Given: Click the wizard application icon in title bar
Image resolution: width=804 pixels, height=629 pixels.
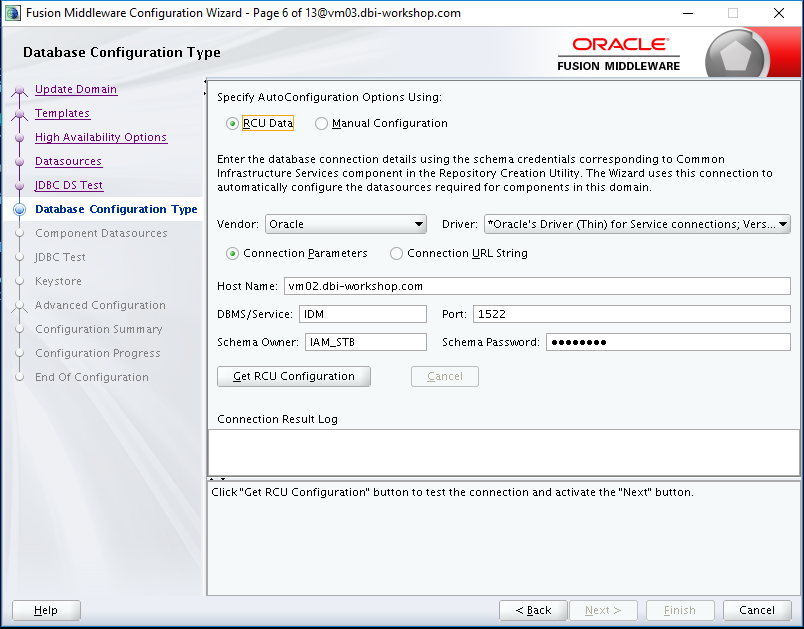Looking at the screenshot, I should pos(13,13).
